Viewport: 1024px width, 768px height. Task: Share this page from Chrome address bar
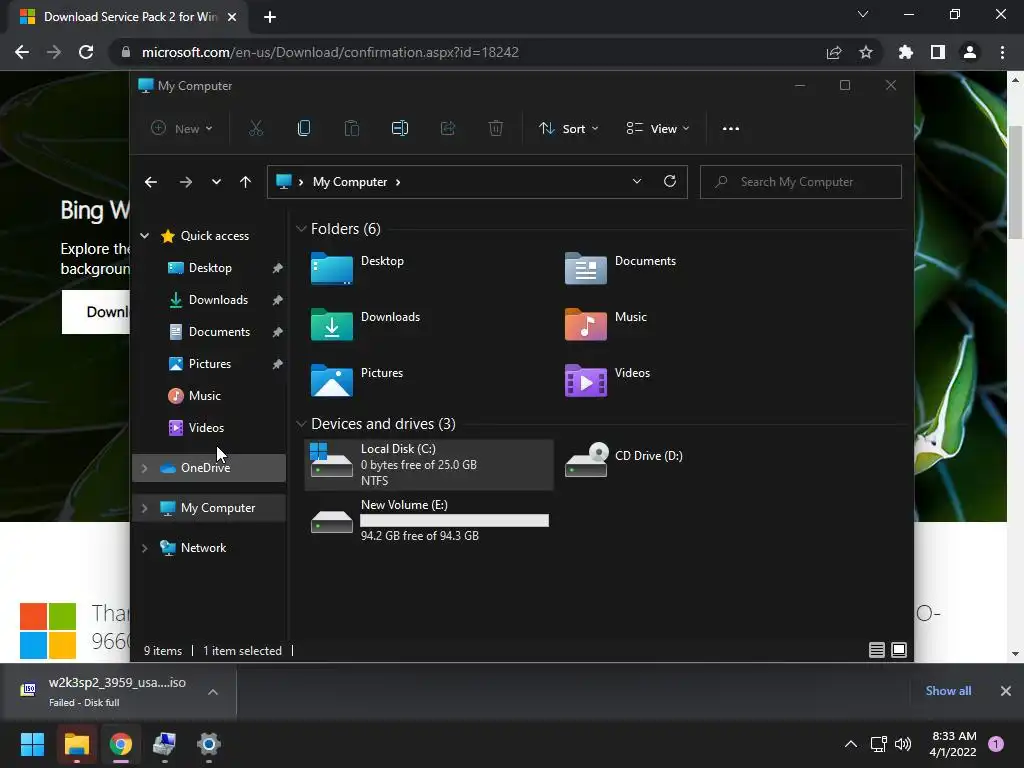(834, 52)
